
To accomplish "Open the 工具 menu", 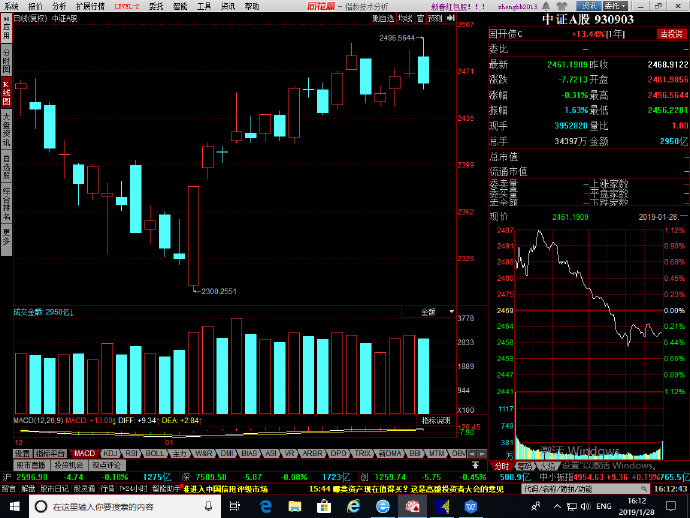I will (204, 6).
